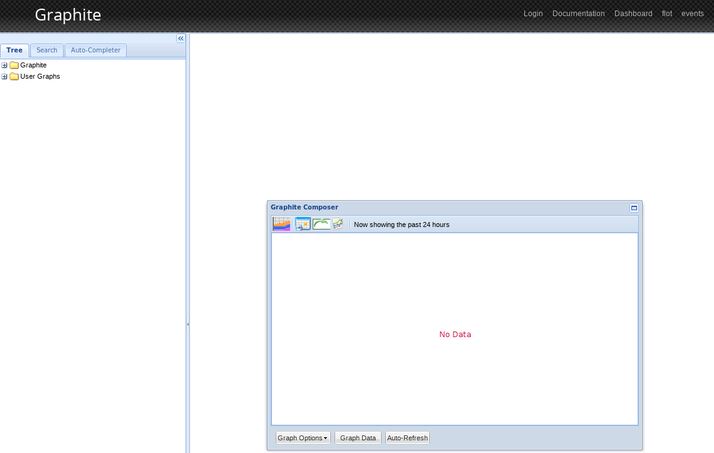Click the calendar icon in Composer toolbar
The width and height of the screenshot is (714, 453).
click(303, 224)
